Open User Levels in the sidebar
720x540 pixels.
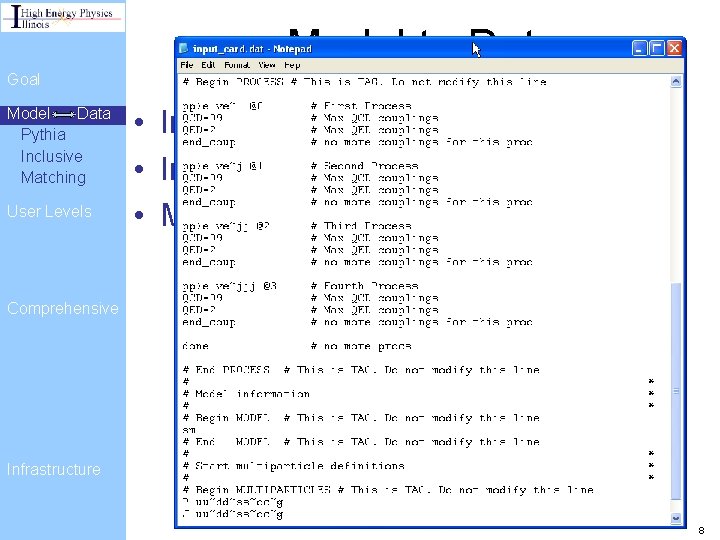(49, 211)
